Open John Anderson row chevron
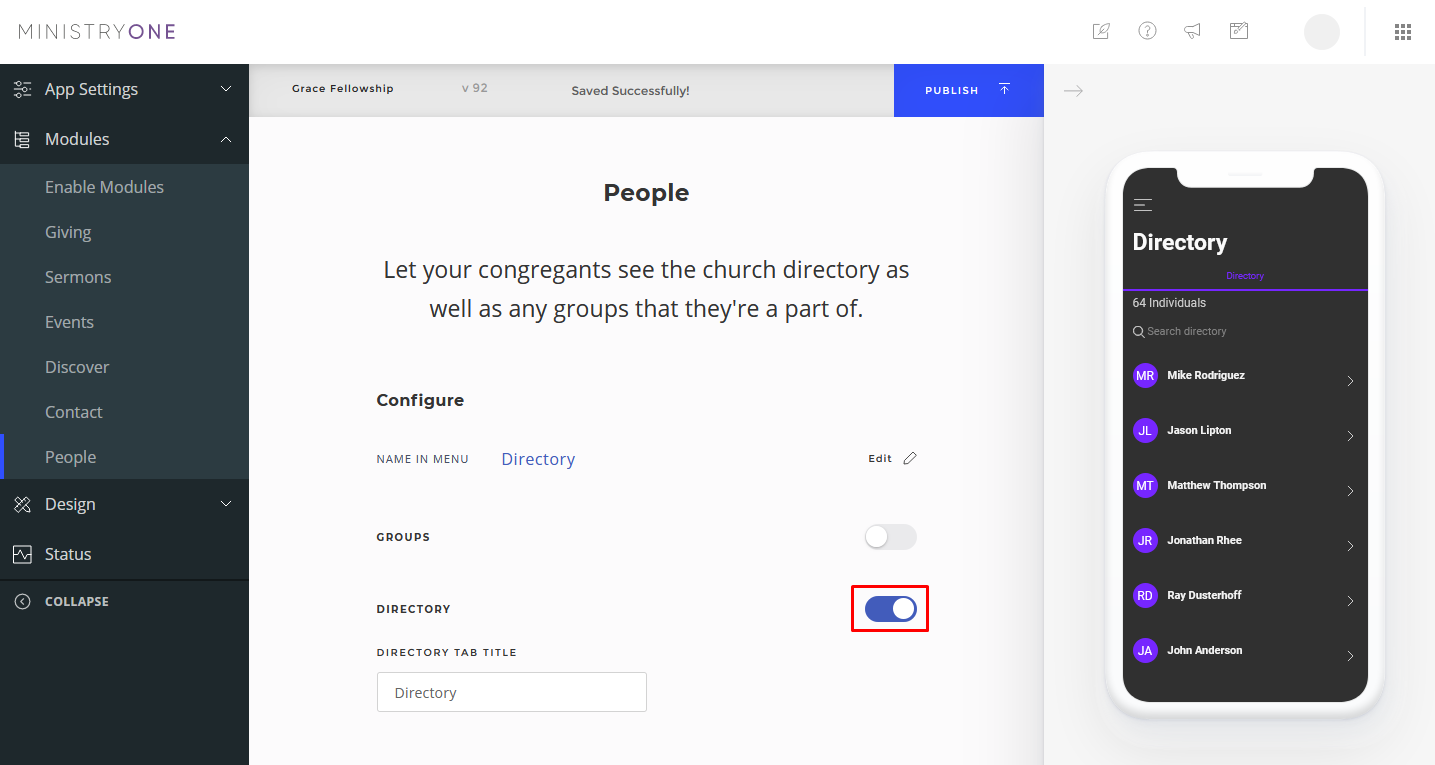 click(1350, 656)
